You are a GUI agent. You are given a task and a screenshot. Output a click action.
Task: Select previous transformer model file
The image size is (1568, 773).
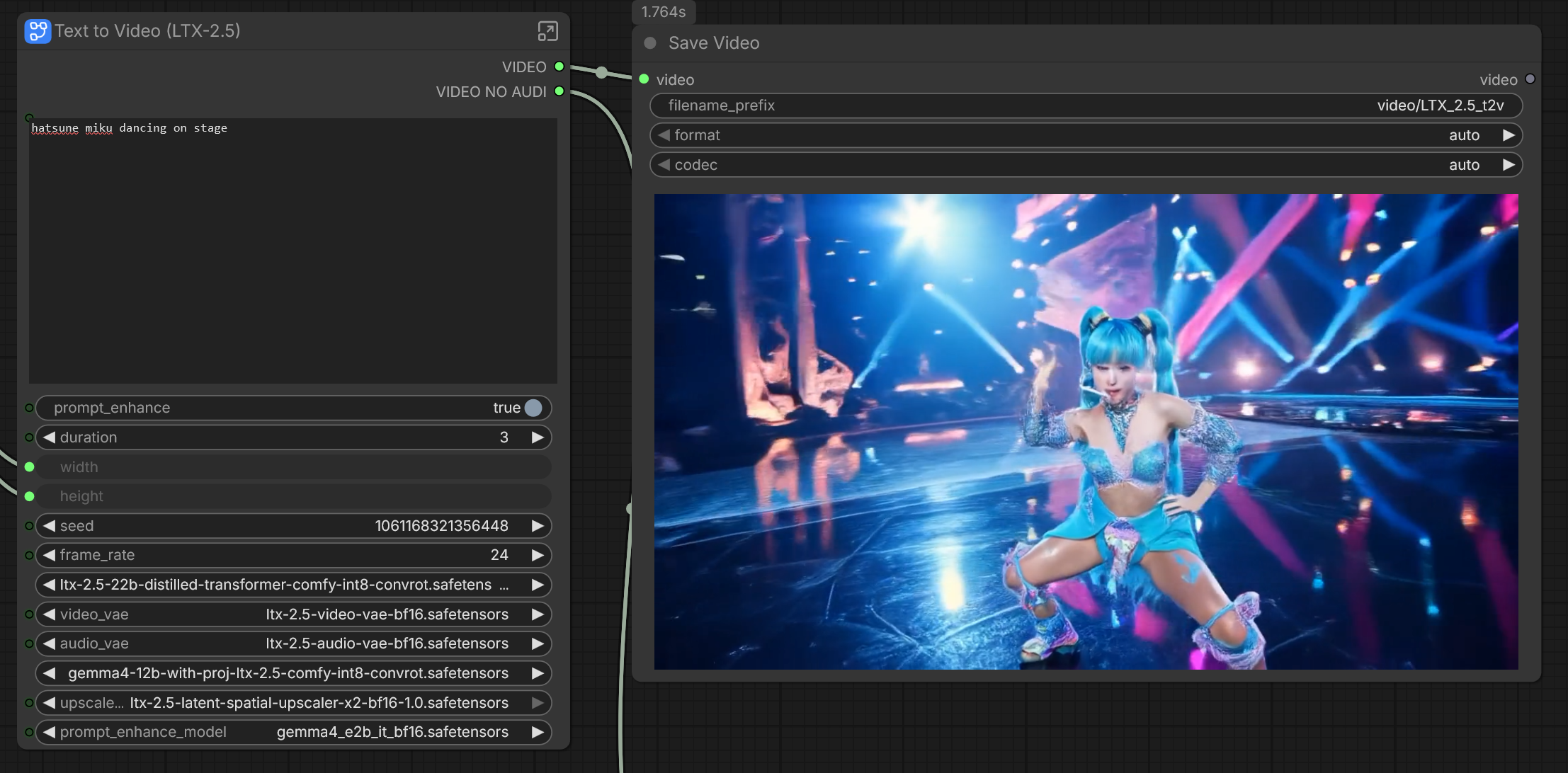click(49, 585)
